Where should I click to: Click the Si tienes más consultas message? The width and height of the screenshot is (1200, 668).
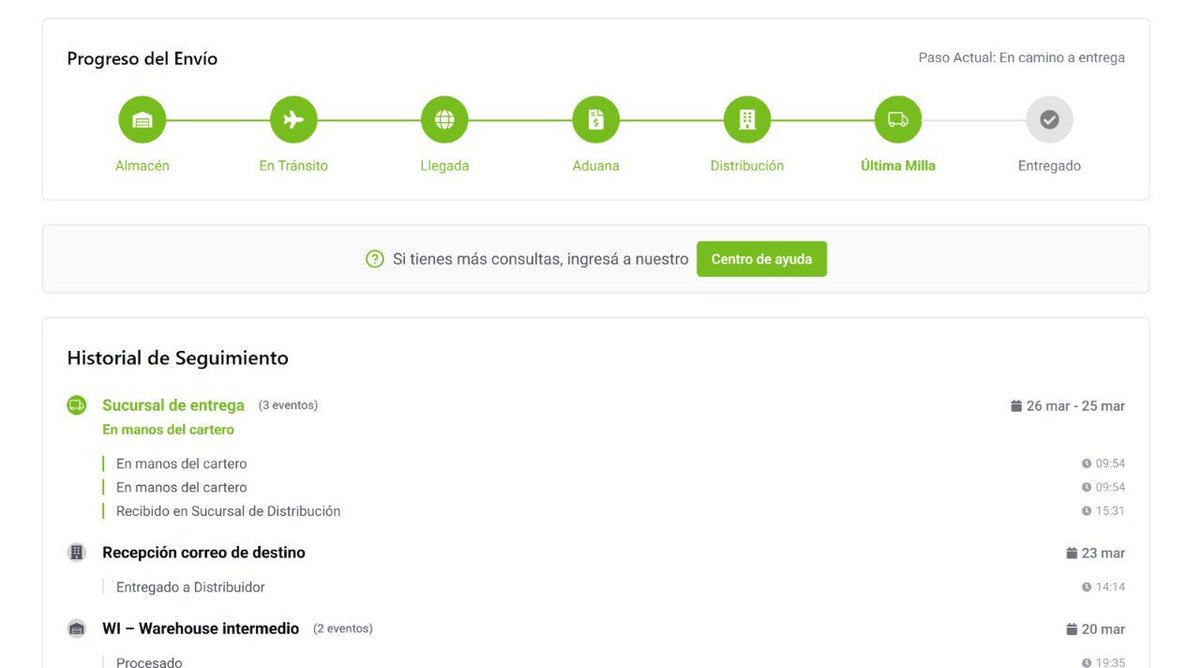tap(540, 259)
